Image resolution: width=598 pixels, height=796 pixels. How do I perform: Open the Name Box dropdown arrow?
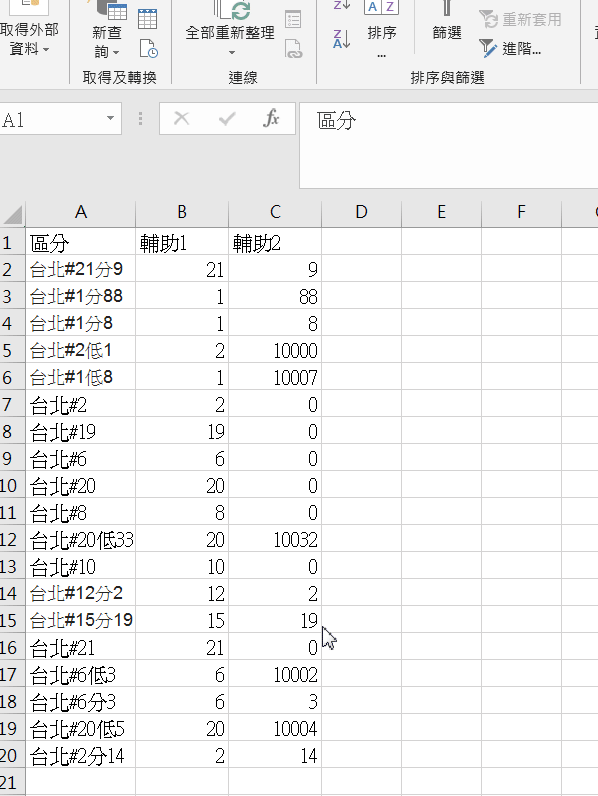click(x=110, y=118)
